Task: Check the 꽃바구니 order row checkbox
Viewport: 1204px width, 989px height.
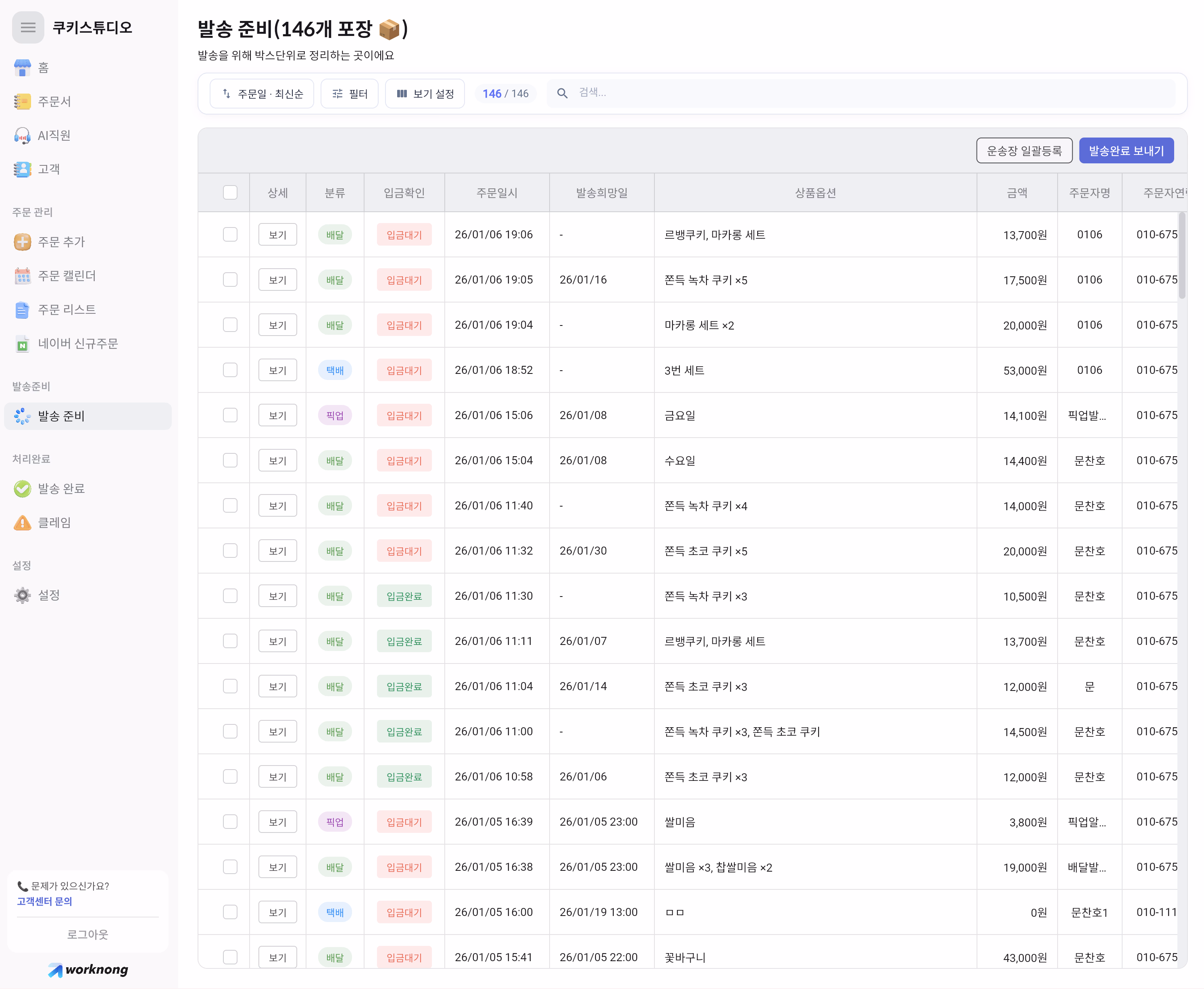Action: [230, 957]
